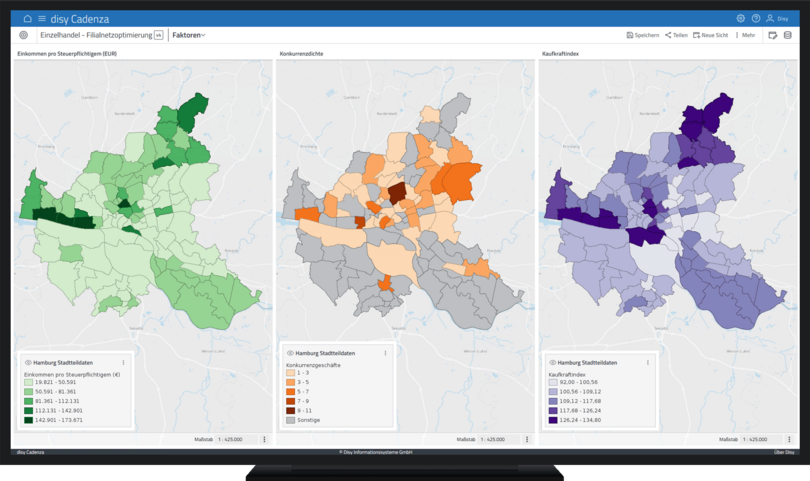Click the dark brown 9 - 11 swatch

tap(290, 410)
